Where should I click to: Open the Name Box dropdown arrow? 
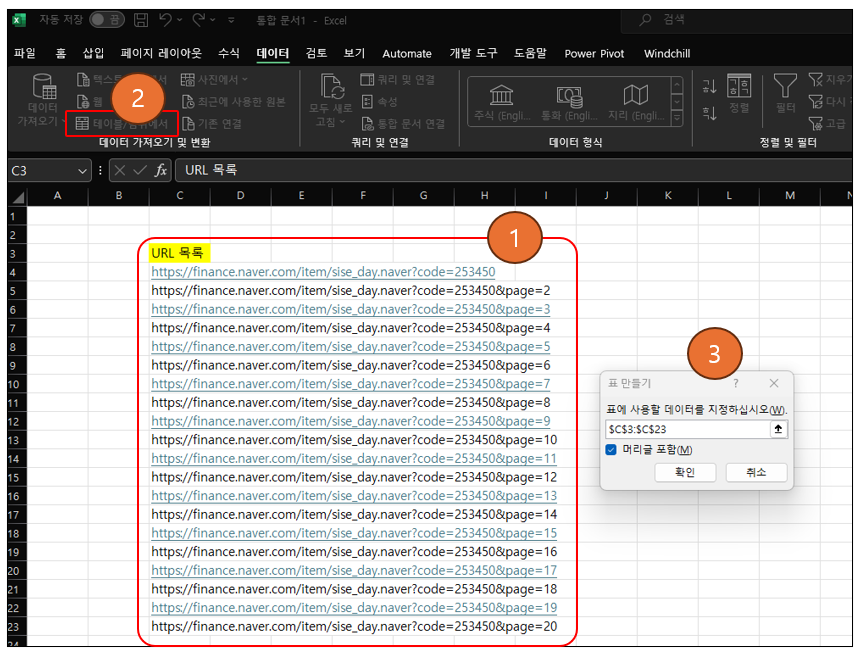pyautogui.click(x=83, y=171)
